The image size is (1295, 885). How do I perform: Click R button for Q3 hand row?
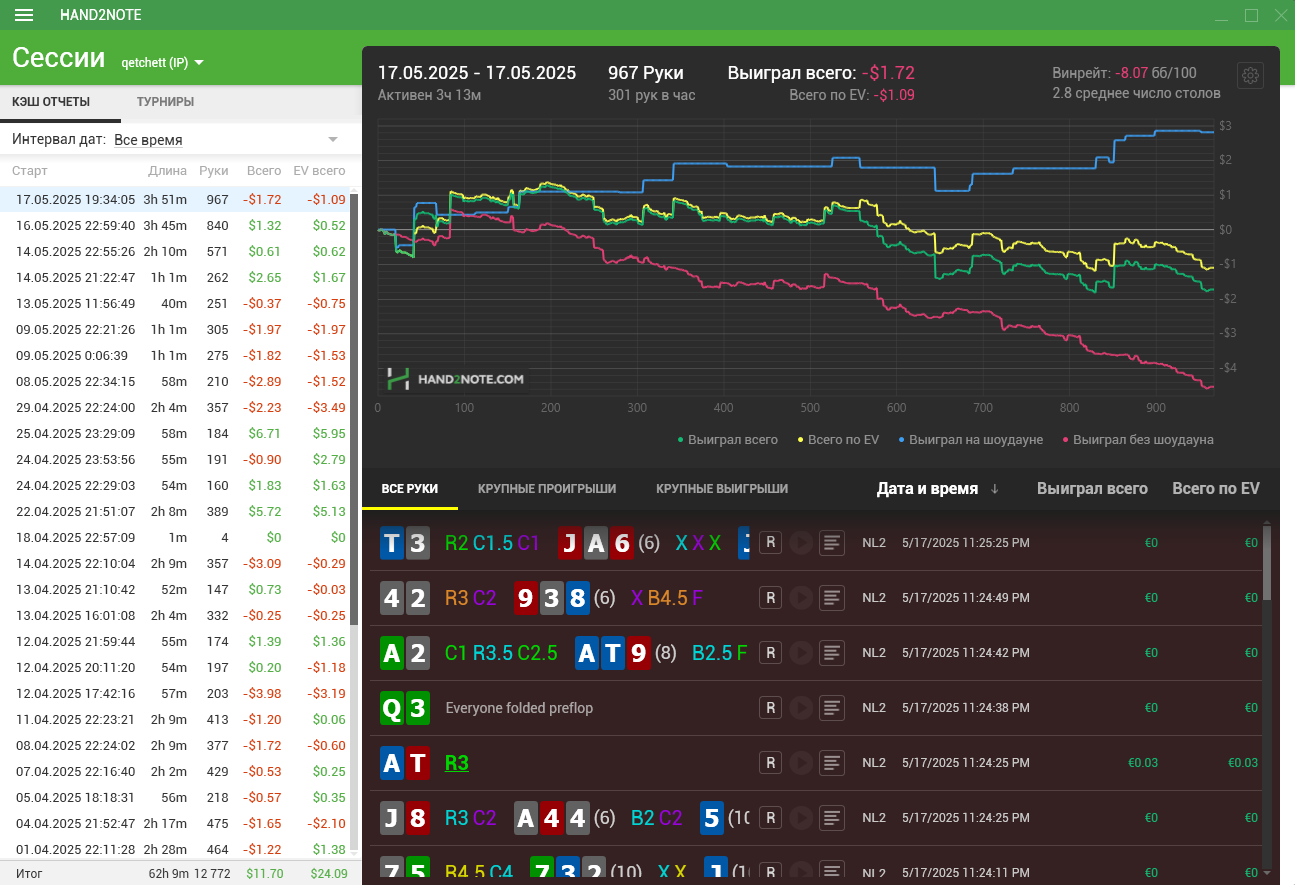pyautogui.click(x=770, y=707)
